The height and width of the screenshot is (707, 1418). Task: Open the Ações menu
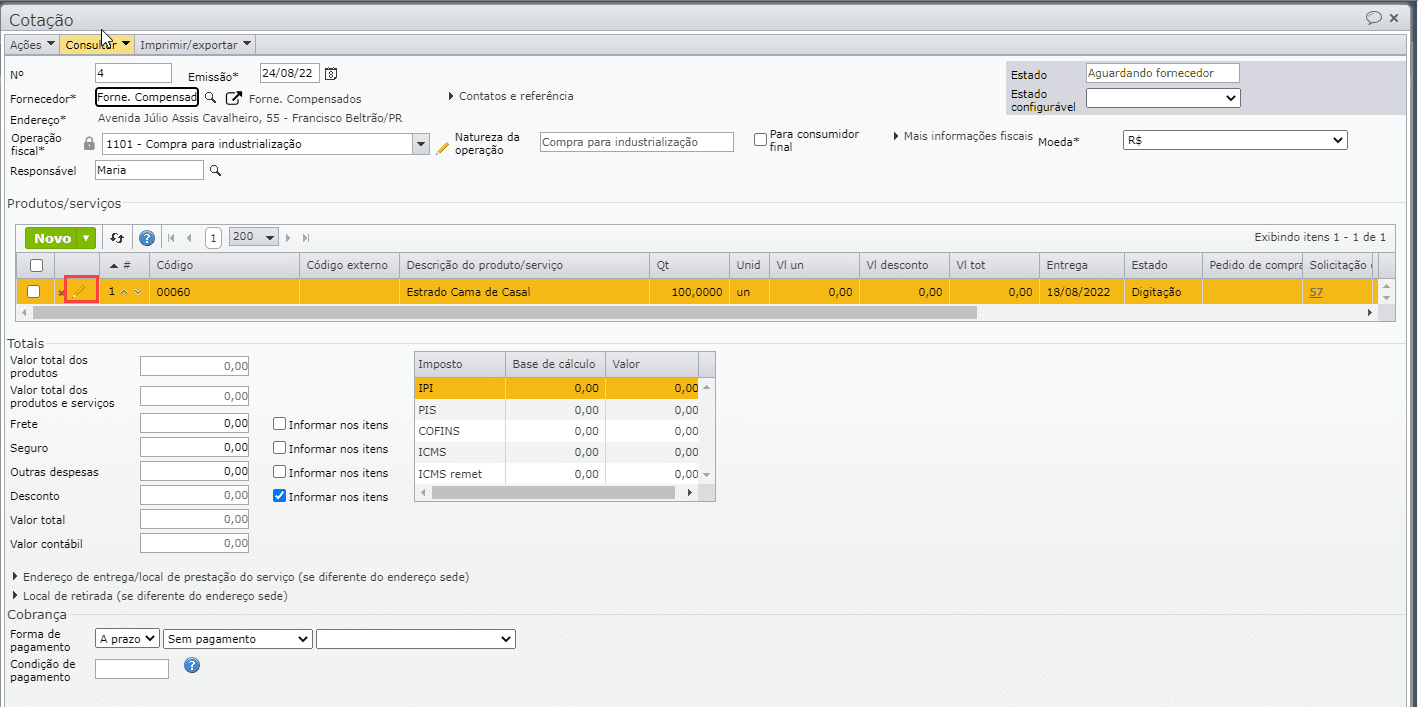click(32, 45)
